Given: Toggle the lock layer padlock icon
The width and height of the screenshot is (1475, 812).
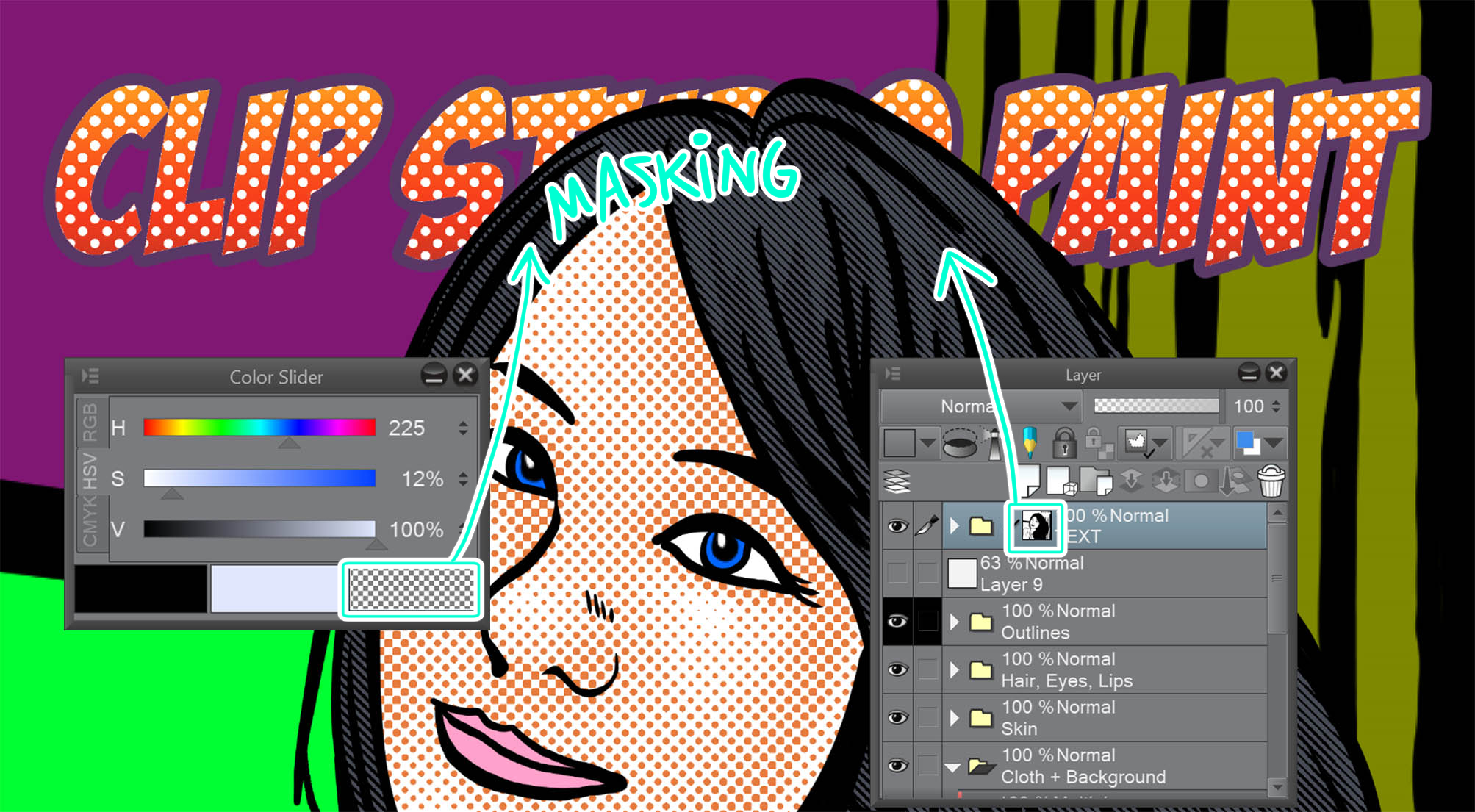Looking at the screenshot, I should (x=1064, y=443).
